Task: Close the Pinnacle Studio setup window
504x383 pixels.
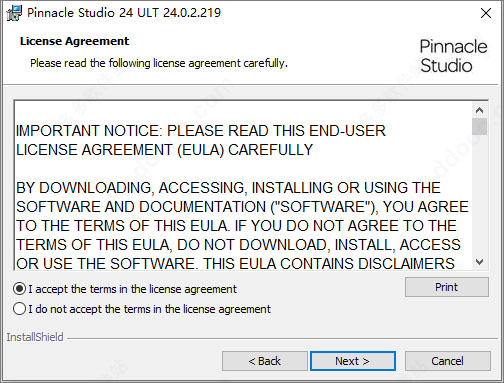Action: click(486, 13)
